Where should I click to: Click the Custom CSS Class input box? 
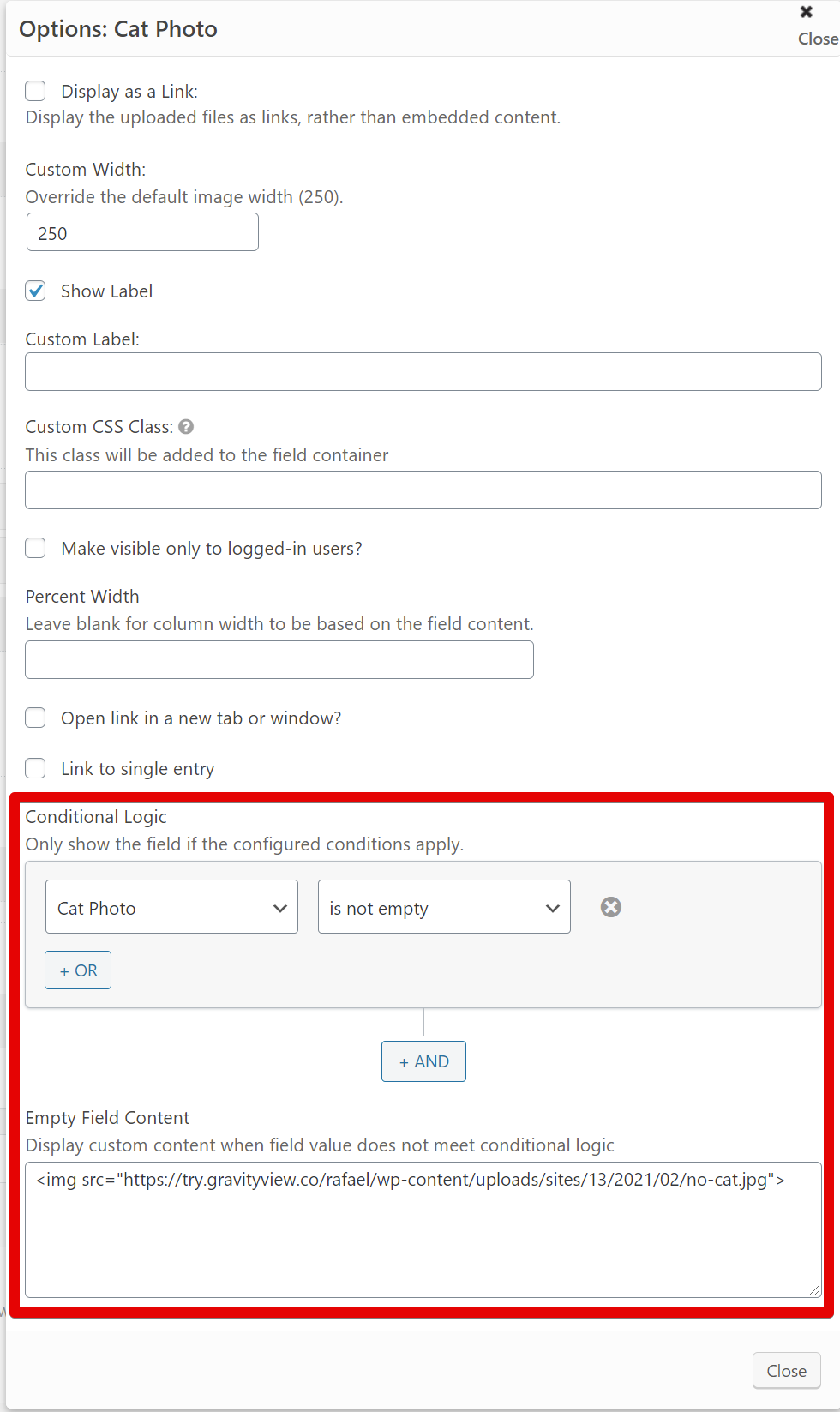click(x=423, y=490)
